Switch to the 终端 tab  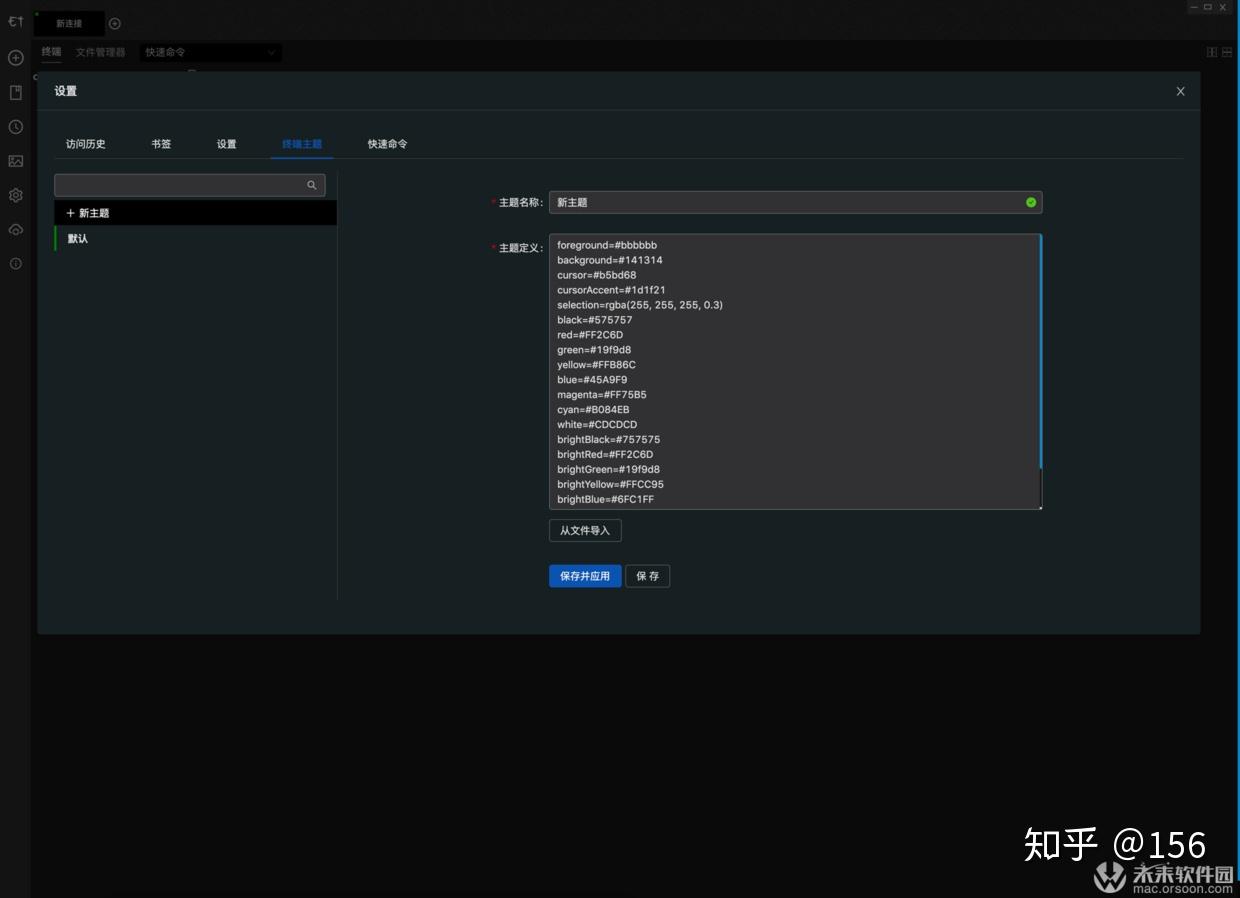pos(51,52)
